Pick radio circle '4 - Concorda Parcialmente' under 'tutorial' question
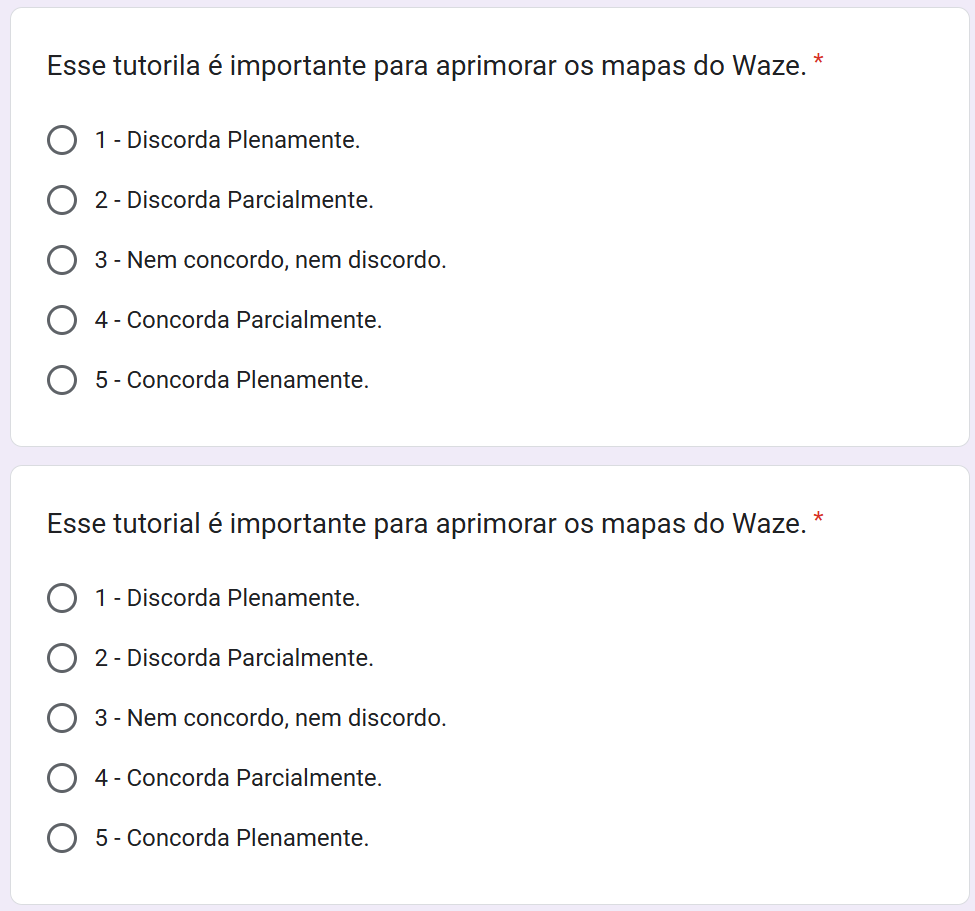 62,778
